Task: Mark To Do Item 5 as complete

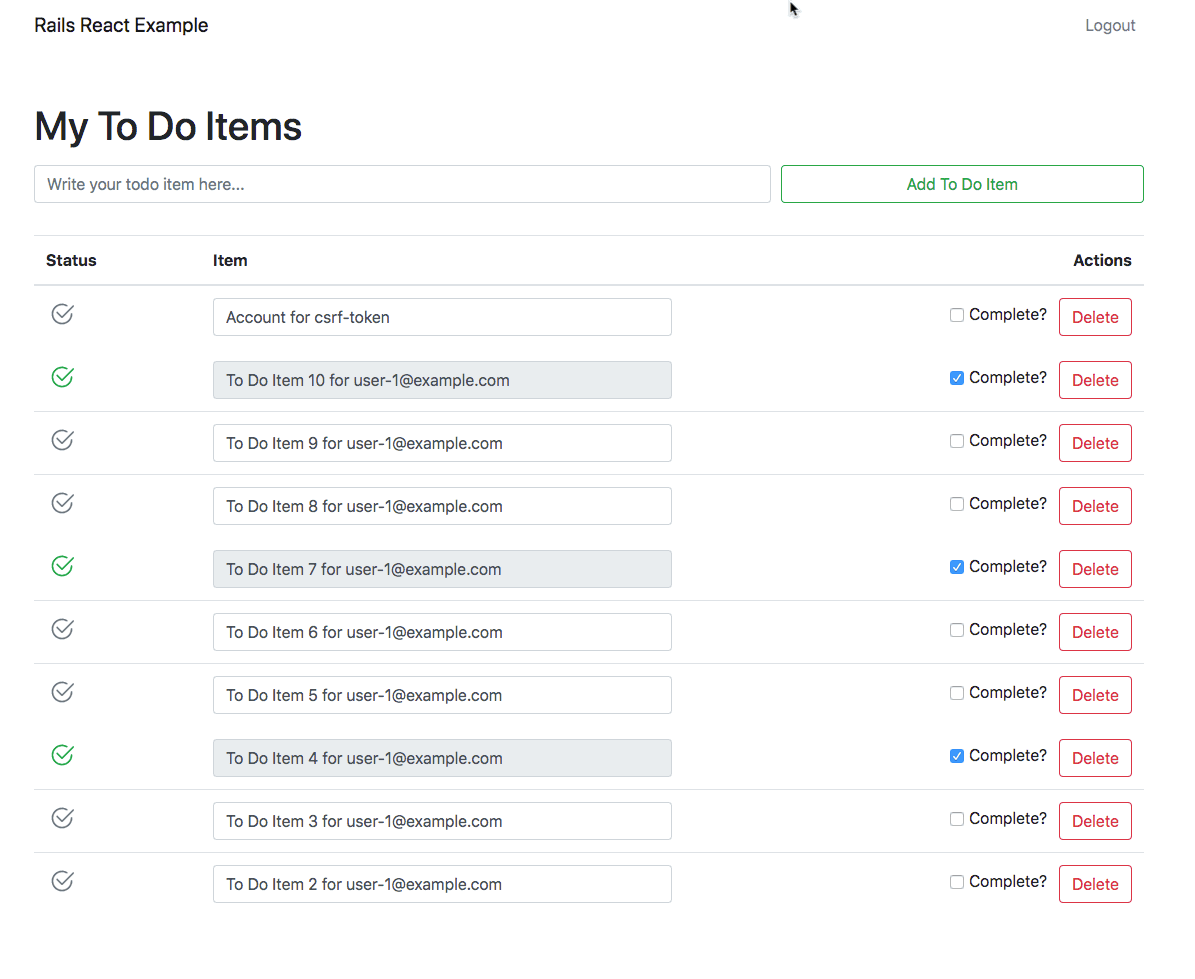Action: (x=957, y=694)
